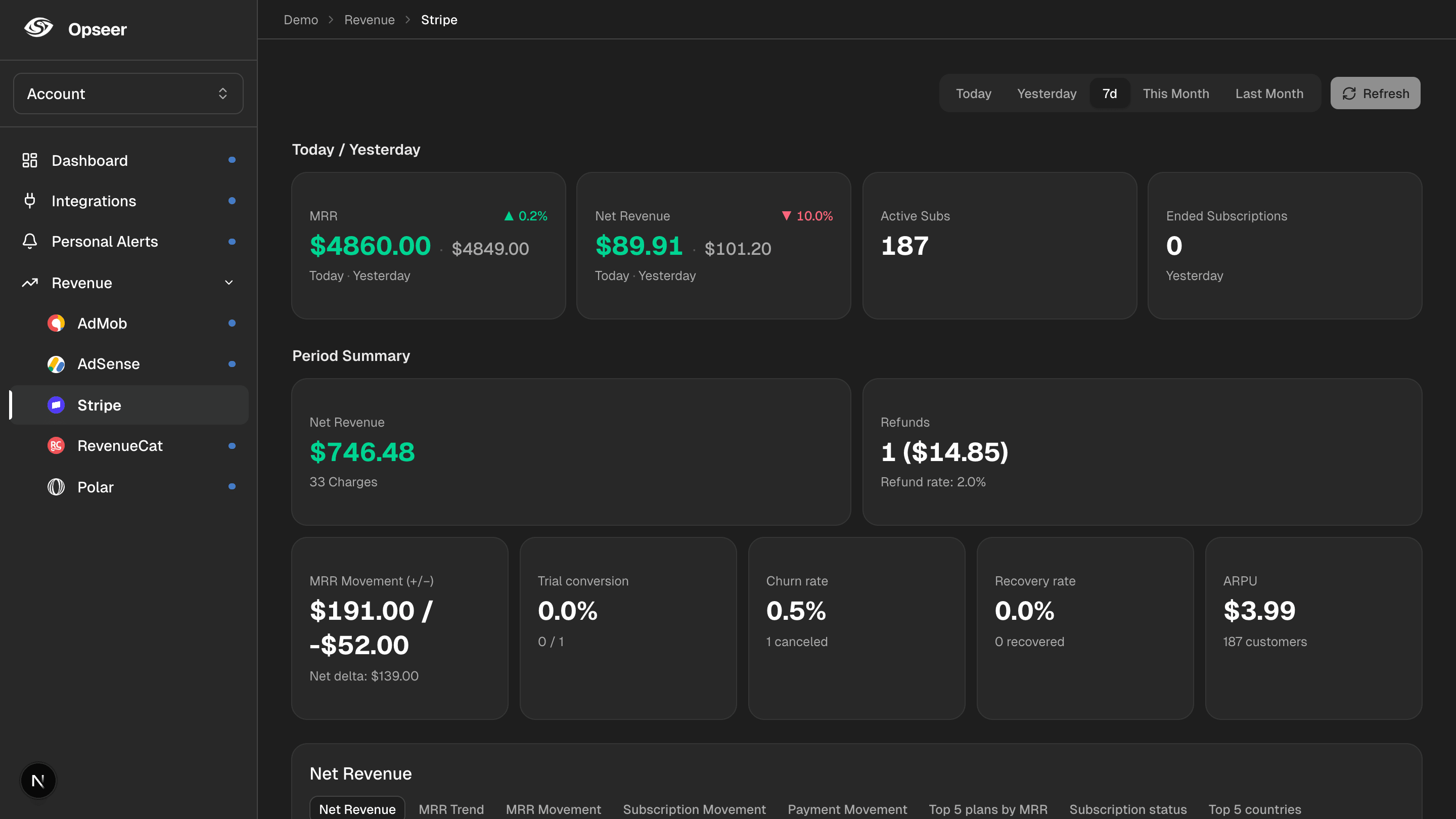Viewport: 1456px width, 819px height.
Task: Click the Ended Subscriptions card
Action: (1285, 245)
